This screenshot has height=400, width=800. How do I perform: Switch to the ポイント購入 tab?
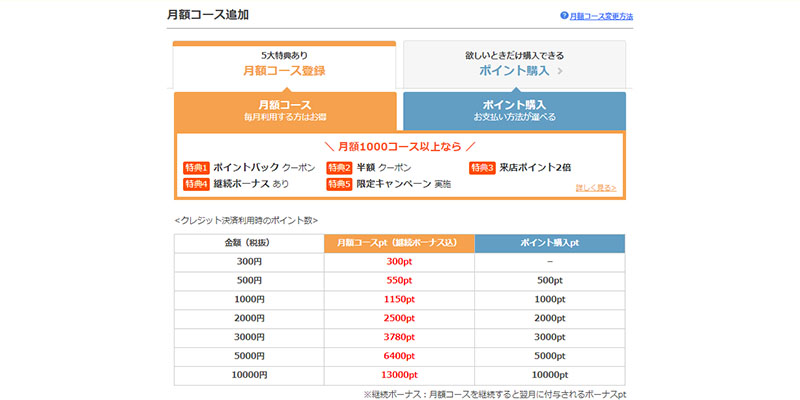pos(514,64)
